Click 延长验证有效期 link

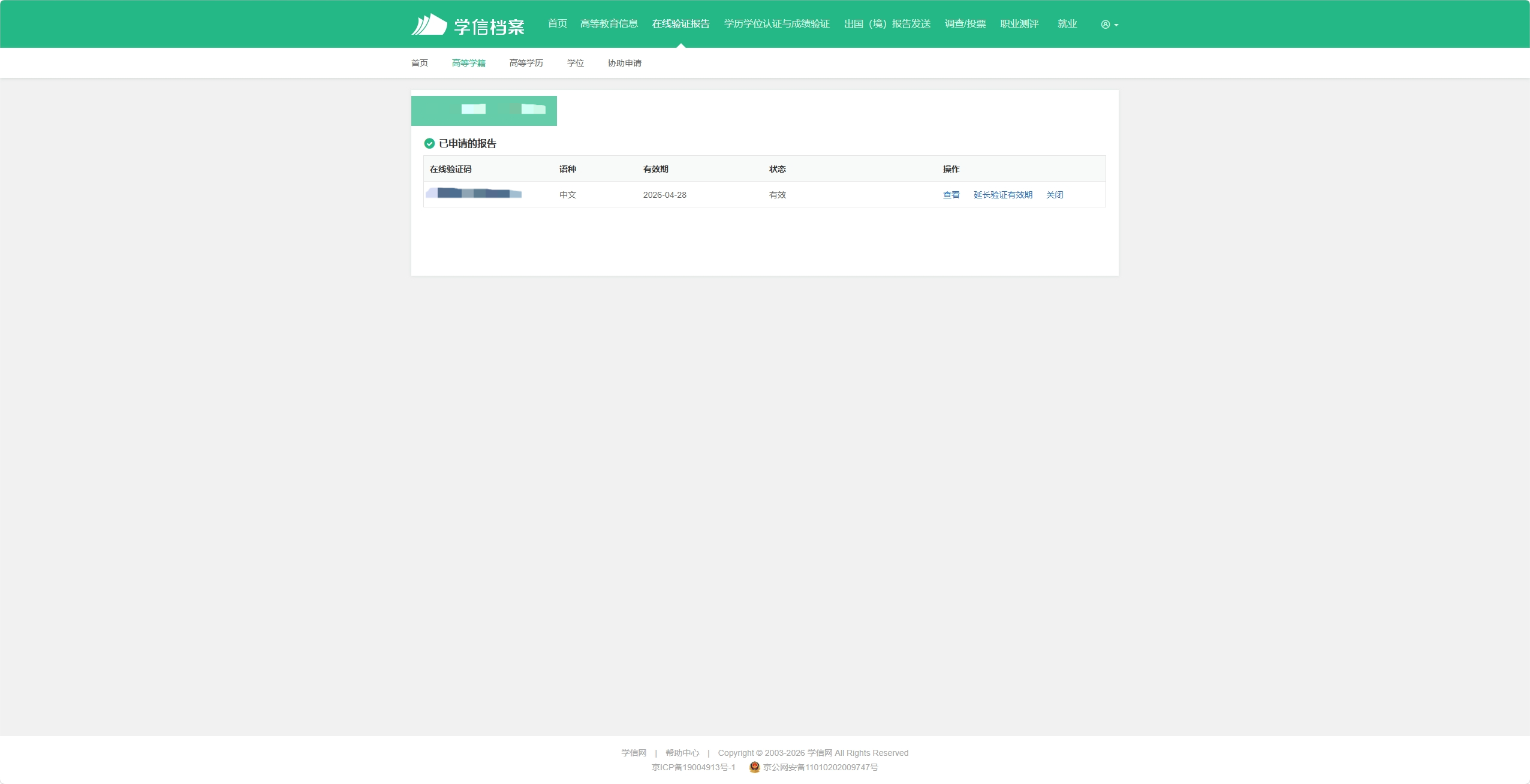tap(1002, 195)
